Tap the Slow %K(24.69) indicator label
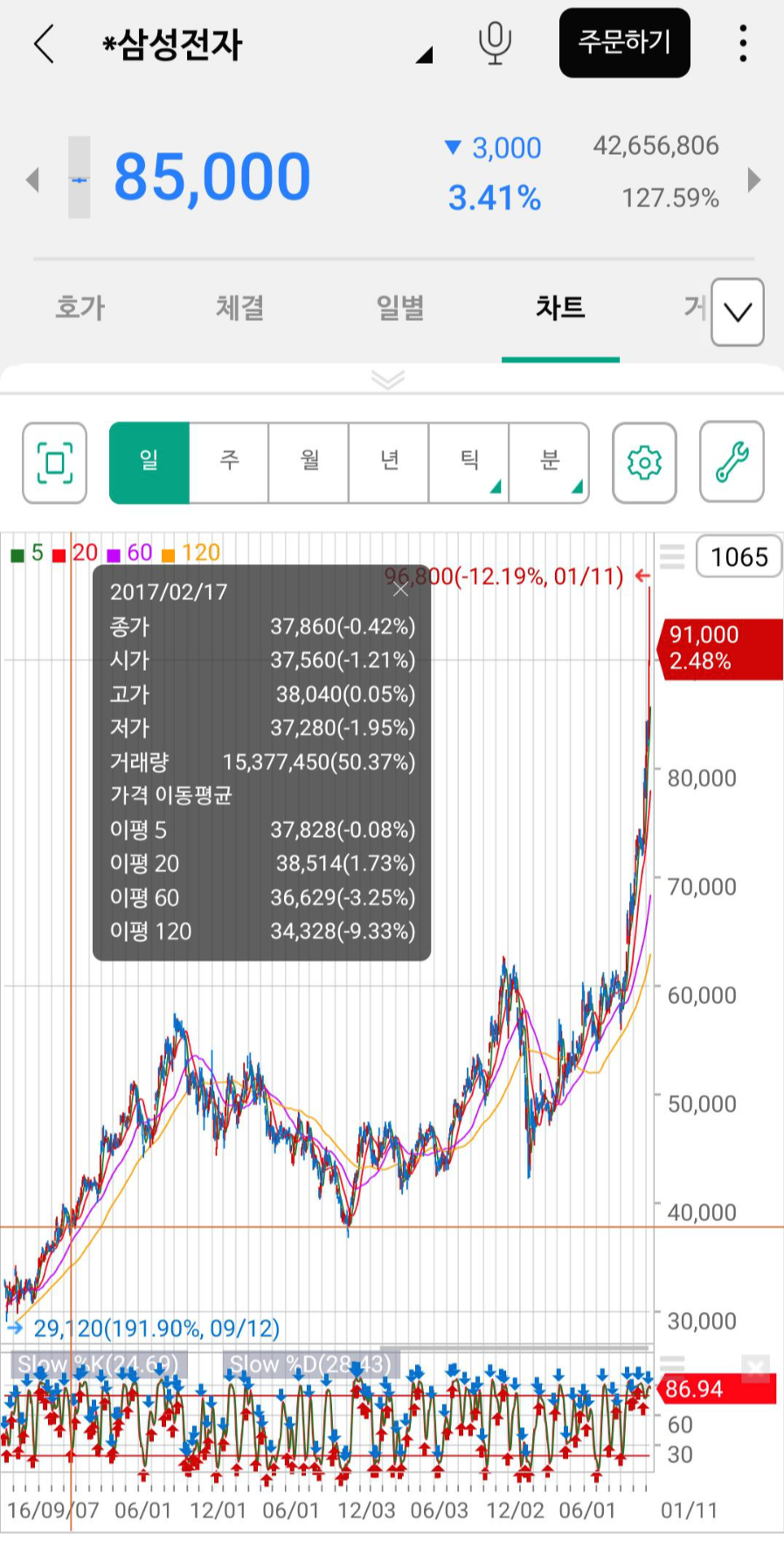Viewport: 784px width, 1541px height. tap(98, 1364)
